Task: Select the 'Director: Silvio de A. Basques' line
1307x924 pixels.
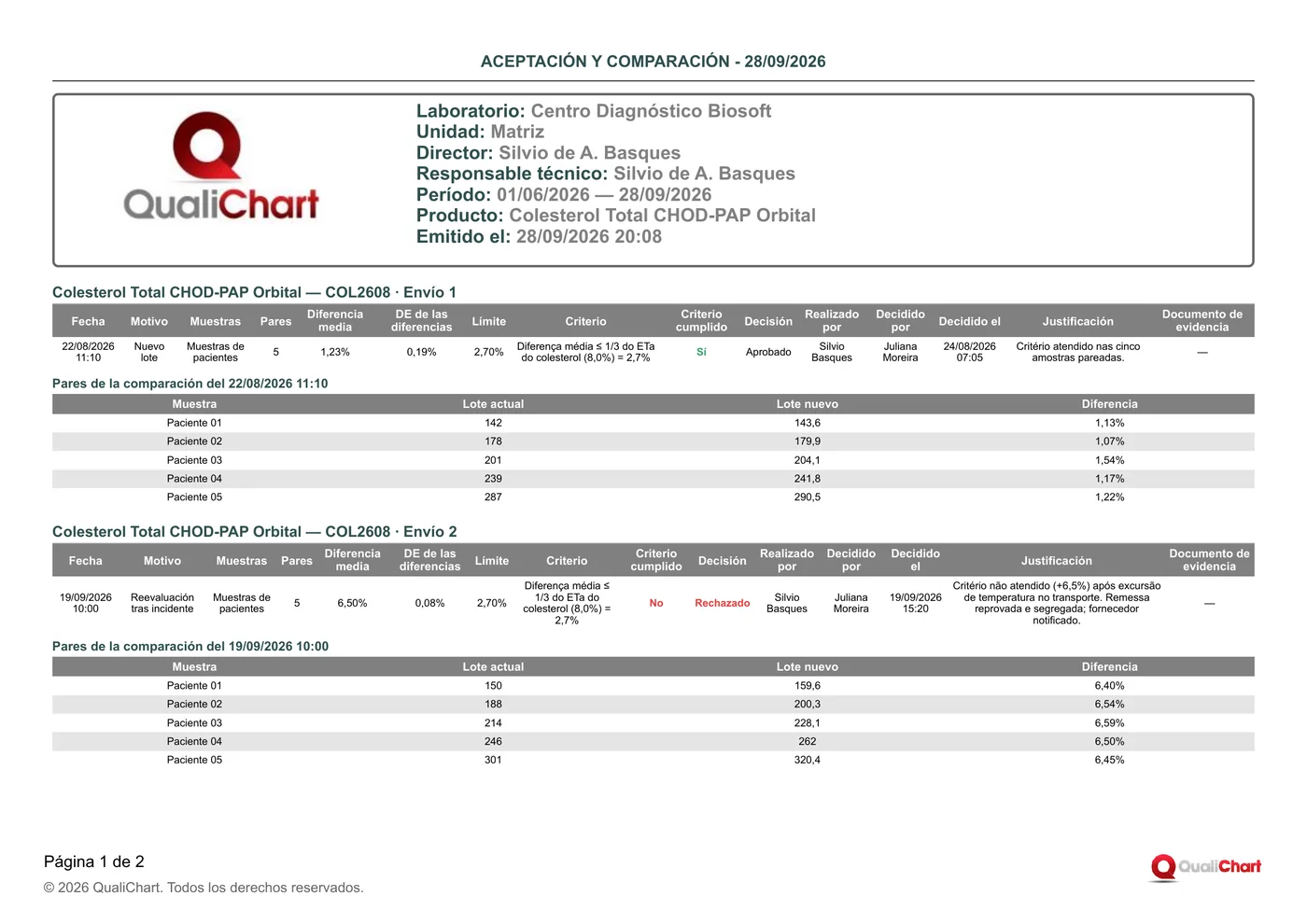Action: click(548, 153)
